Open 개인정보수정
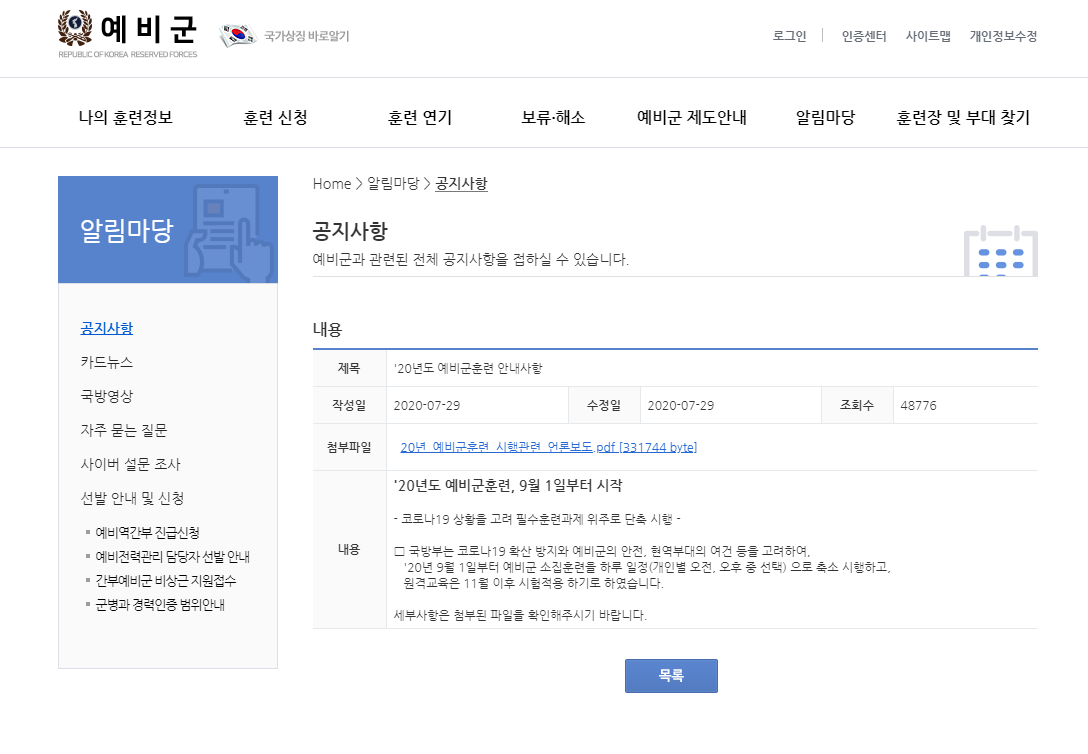The height and width of the screenshot is (754, 1088). tap(1003, 36)
